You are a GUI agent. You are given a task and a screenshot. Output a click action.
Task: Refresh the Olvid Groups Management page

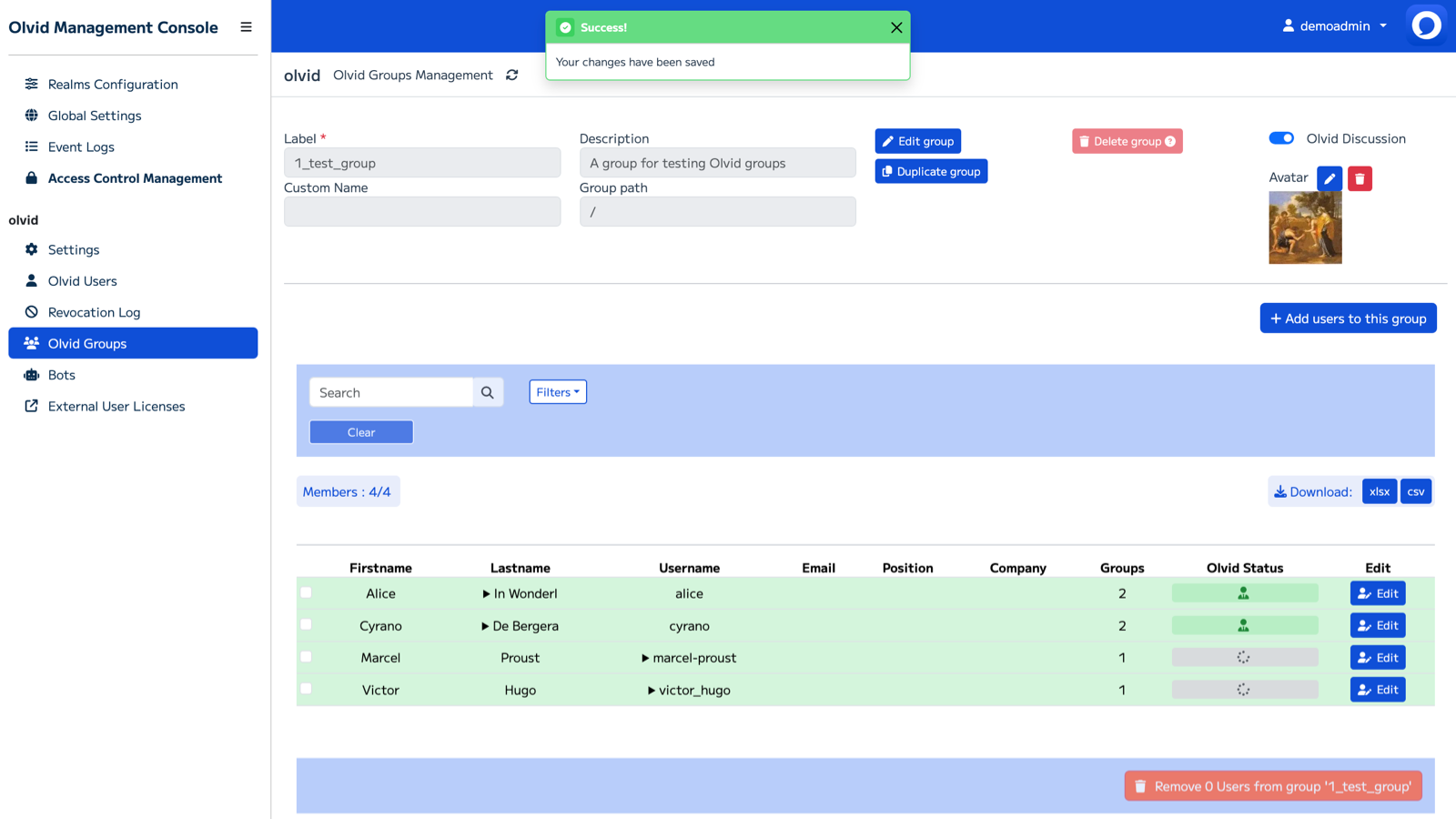[512, 76]
